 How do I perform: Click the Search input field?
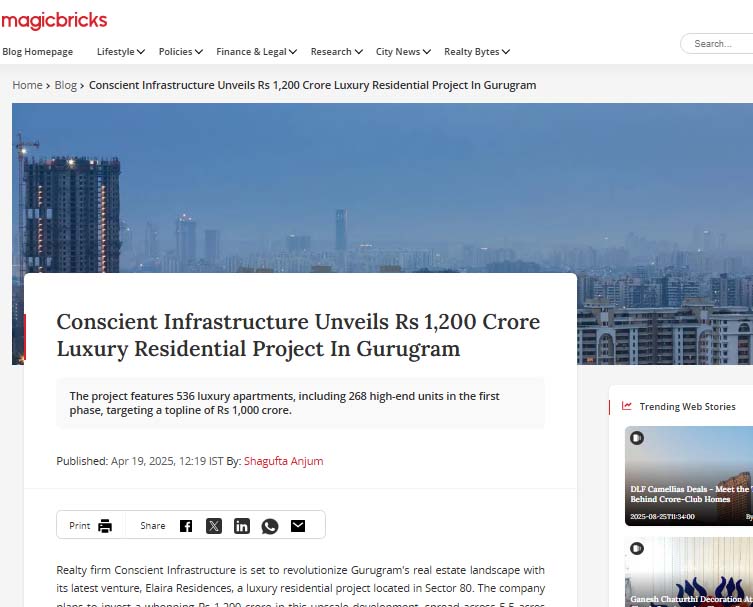pos(720,44)
